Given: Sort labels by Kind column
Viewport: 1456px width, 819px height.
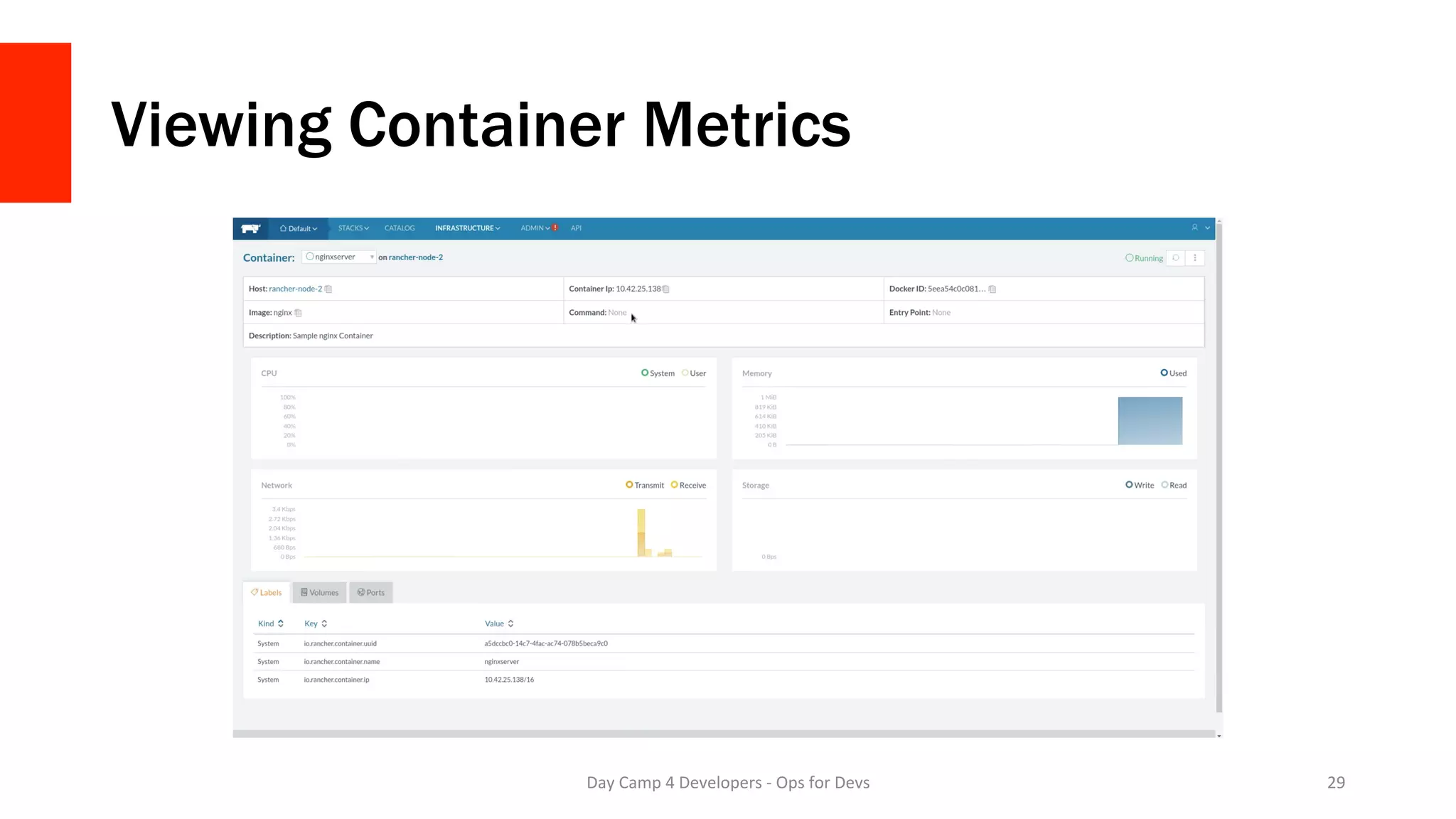Looking at the screenshot, I should pyautogui.click(x=271, y=623).
